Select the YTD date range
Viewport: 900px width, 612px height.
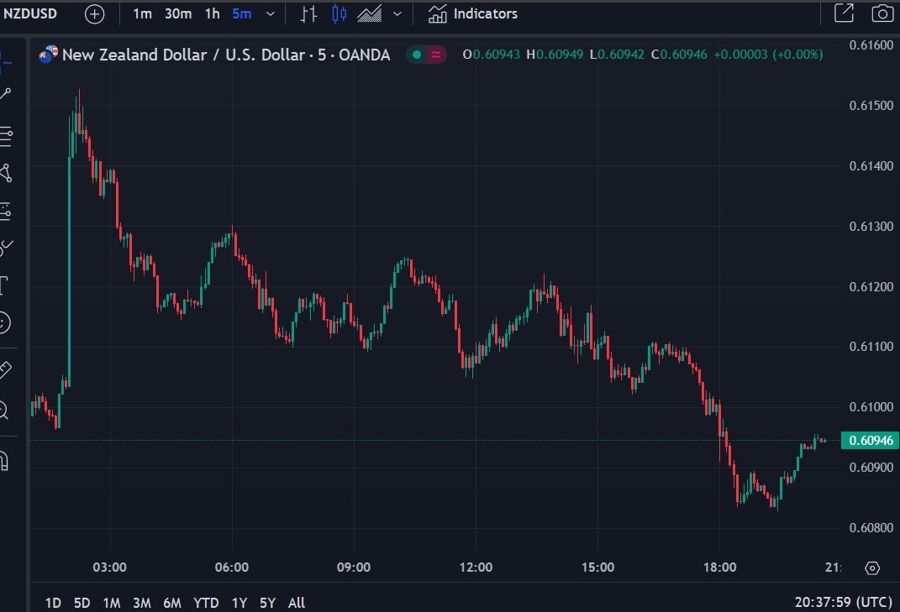click(x=206, y=602)
